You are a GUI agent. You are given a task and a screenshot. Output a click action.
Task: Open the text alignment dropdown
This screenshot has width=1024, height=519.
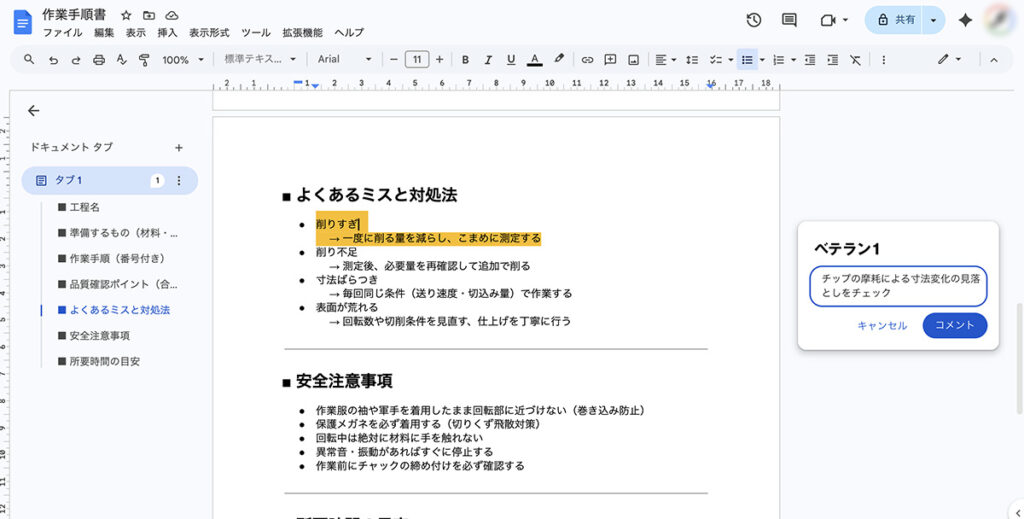point(665,59)
